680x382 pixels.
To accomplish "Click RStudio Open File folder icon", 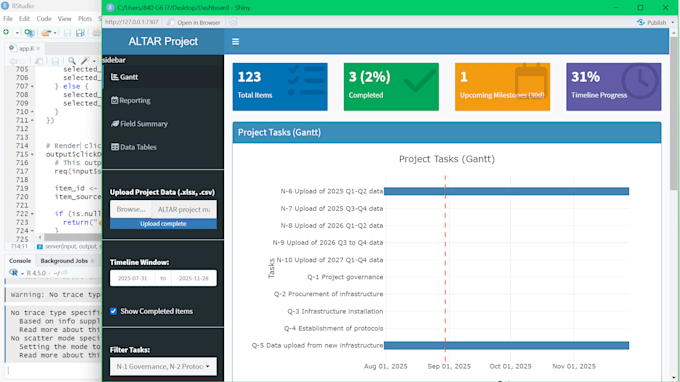I will 46,33.
